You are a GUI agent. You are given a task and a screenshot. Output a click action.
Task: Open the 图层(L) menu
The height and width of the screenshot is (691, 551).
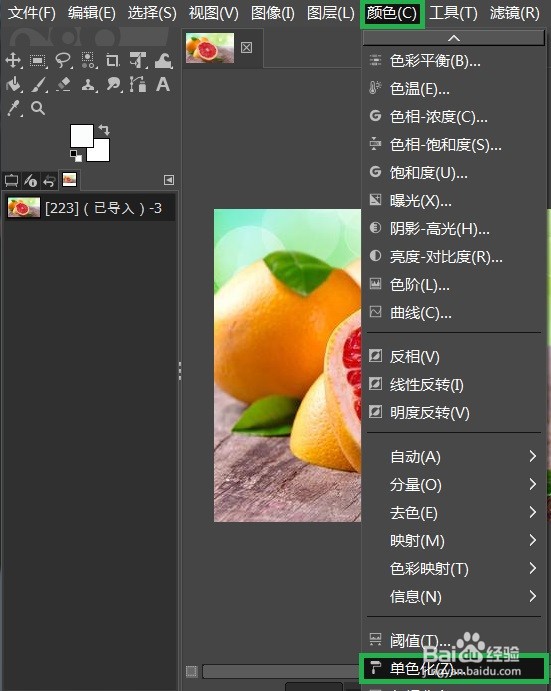coord(331,13)
